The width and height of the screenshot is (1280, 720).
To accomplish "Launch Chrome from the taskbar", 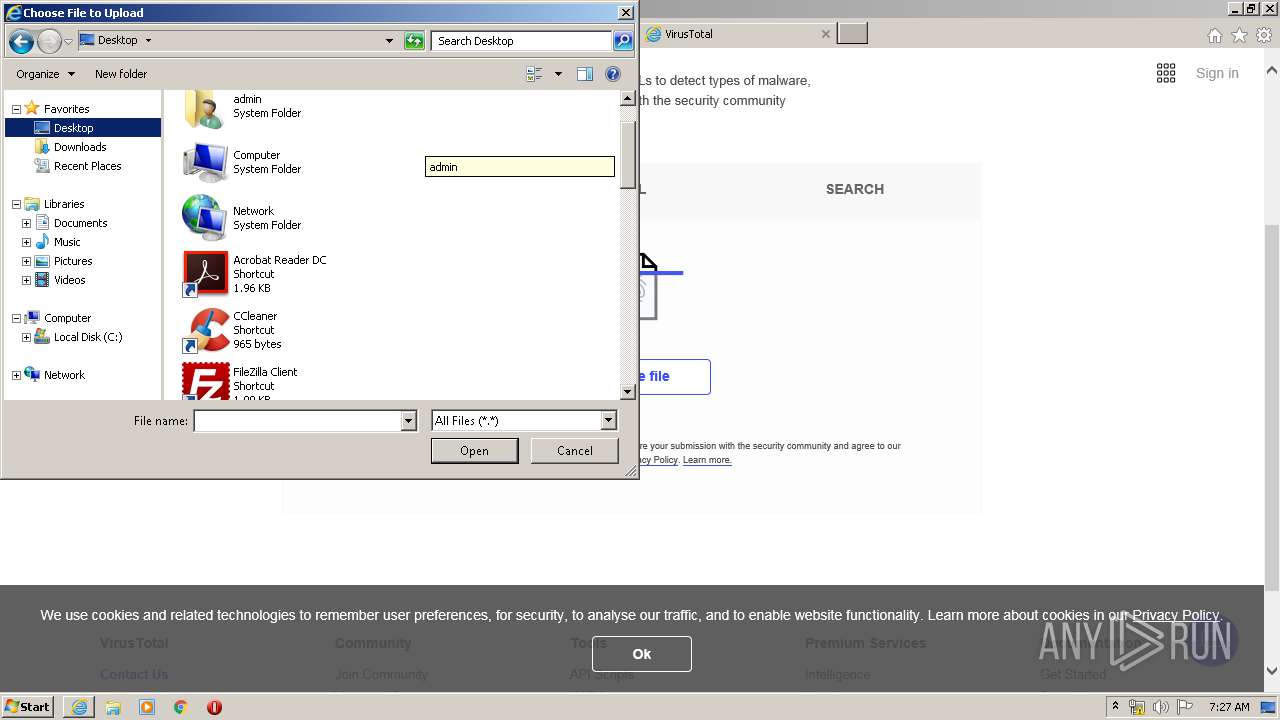I will [180, 707].
